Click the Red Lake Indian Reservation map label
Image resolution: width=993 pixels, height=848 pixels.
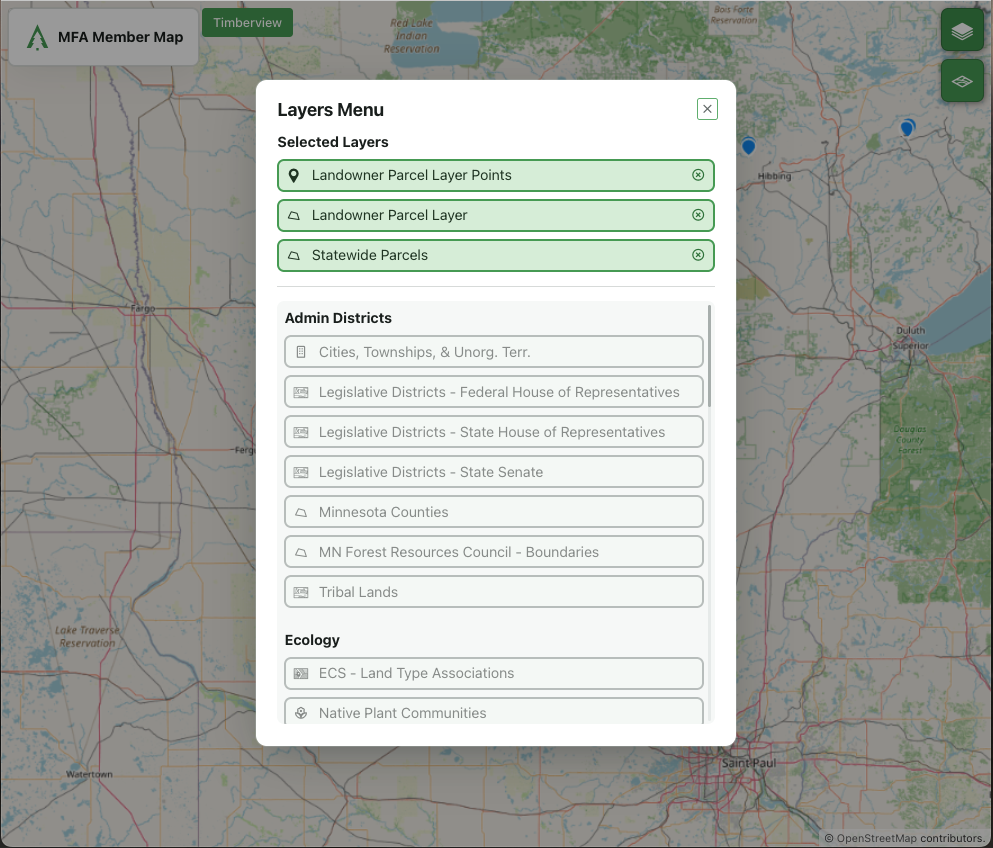pos(412,35)
